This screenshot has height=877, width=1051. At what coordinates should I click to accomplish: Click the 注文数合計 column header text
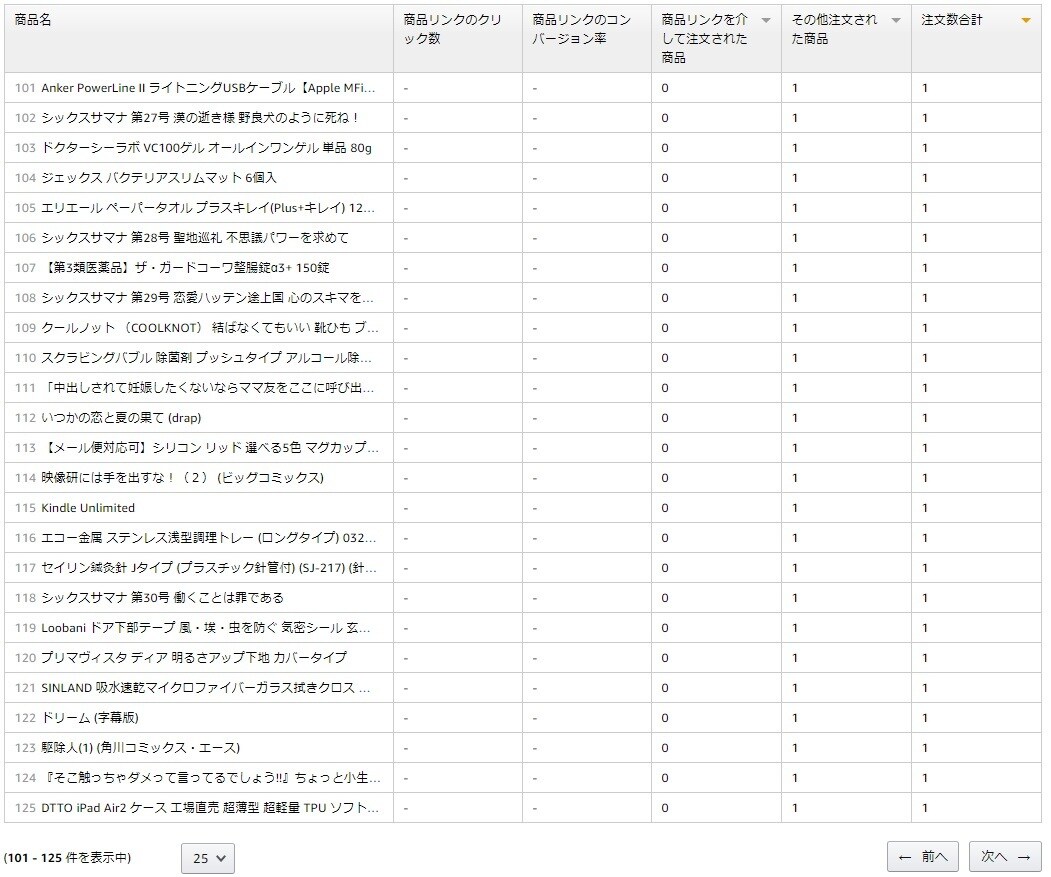pos(951,19)
